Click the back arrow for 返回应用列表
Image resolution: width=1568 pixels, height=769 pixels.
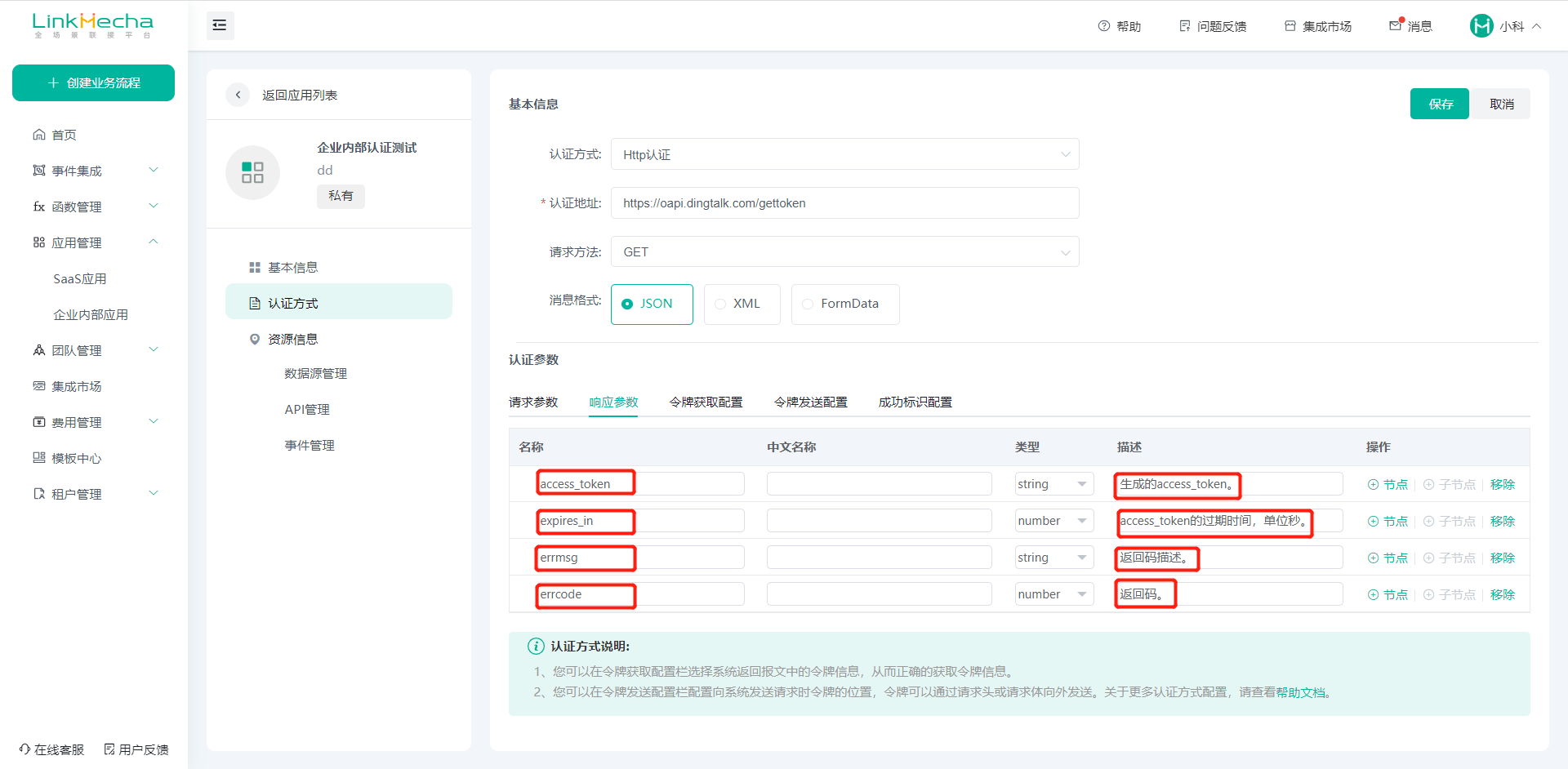[238, 95]
